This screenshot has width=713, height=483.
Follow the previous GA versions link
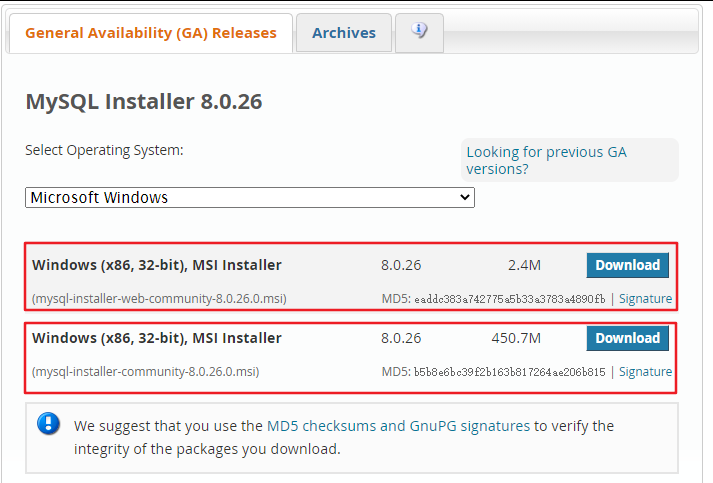click(x=546, y=160)
